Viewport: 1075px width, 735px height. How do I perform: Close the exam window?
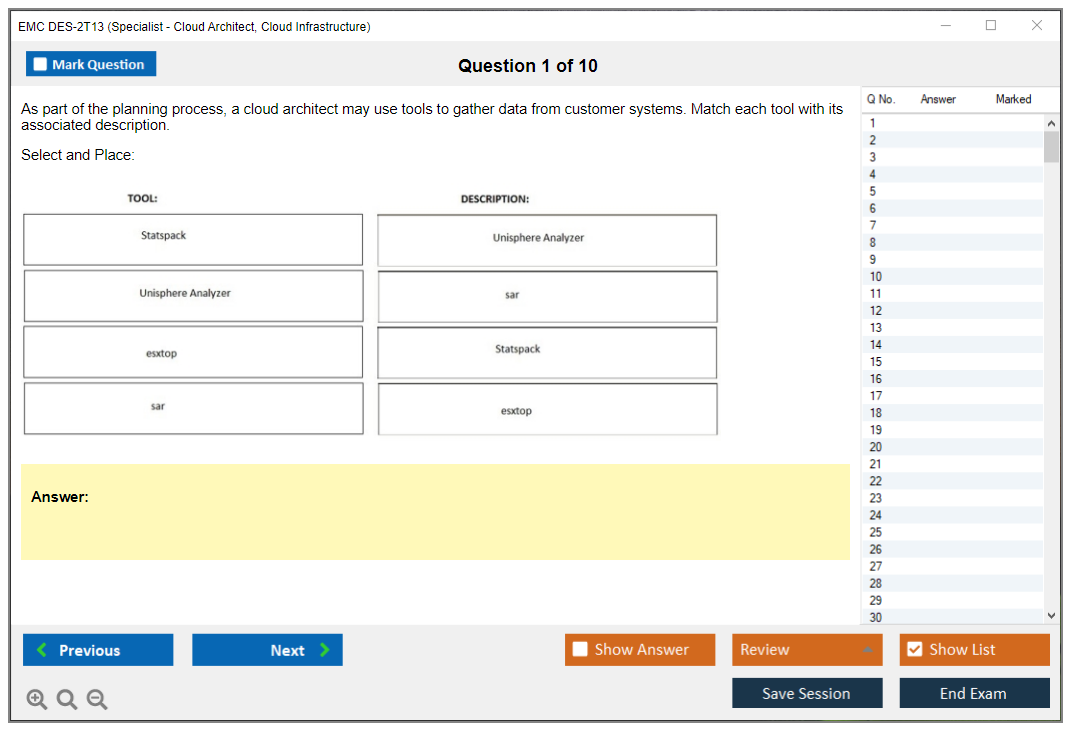point(1037,26)
